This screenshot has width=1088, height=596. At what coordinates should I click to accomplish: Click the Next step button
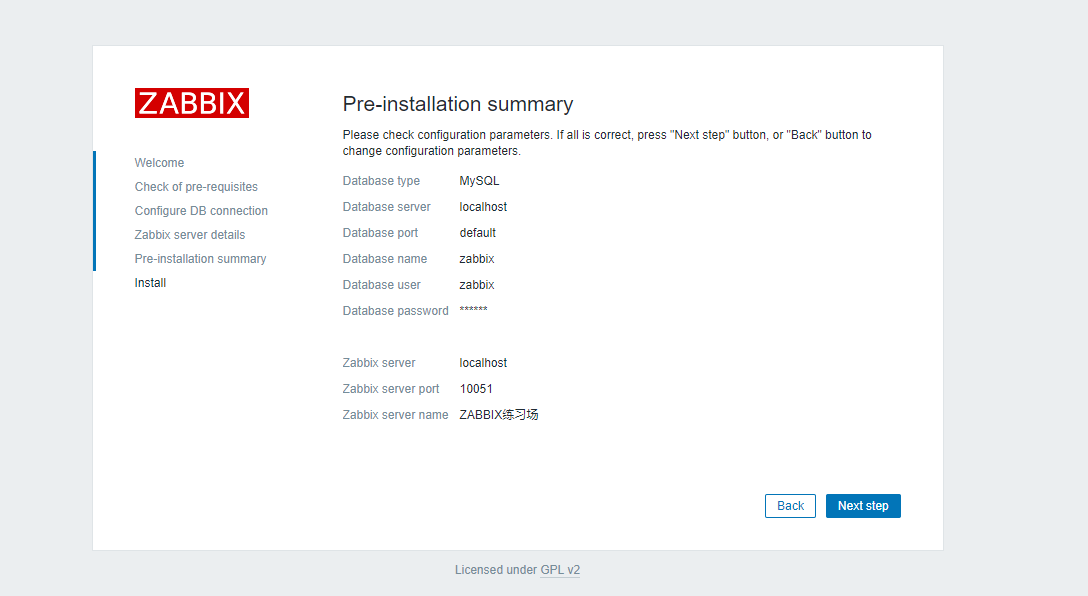863,506
